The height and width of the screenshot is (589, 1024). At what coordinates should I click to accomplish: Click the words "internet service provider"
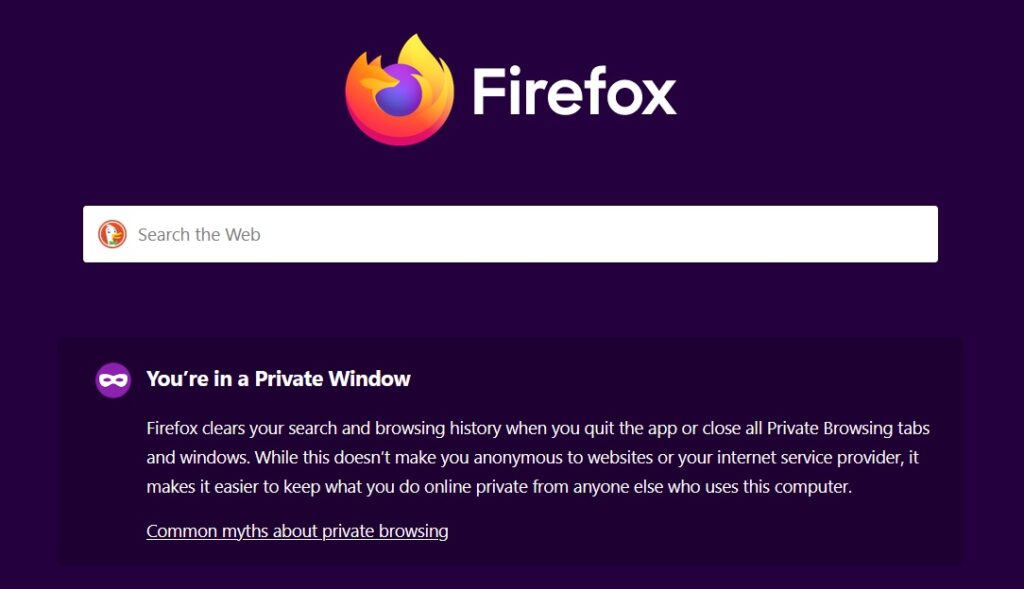tap(792, 458)
